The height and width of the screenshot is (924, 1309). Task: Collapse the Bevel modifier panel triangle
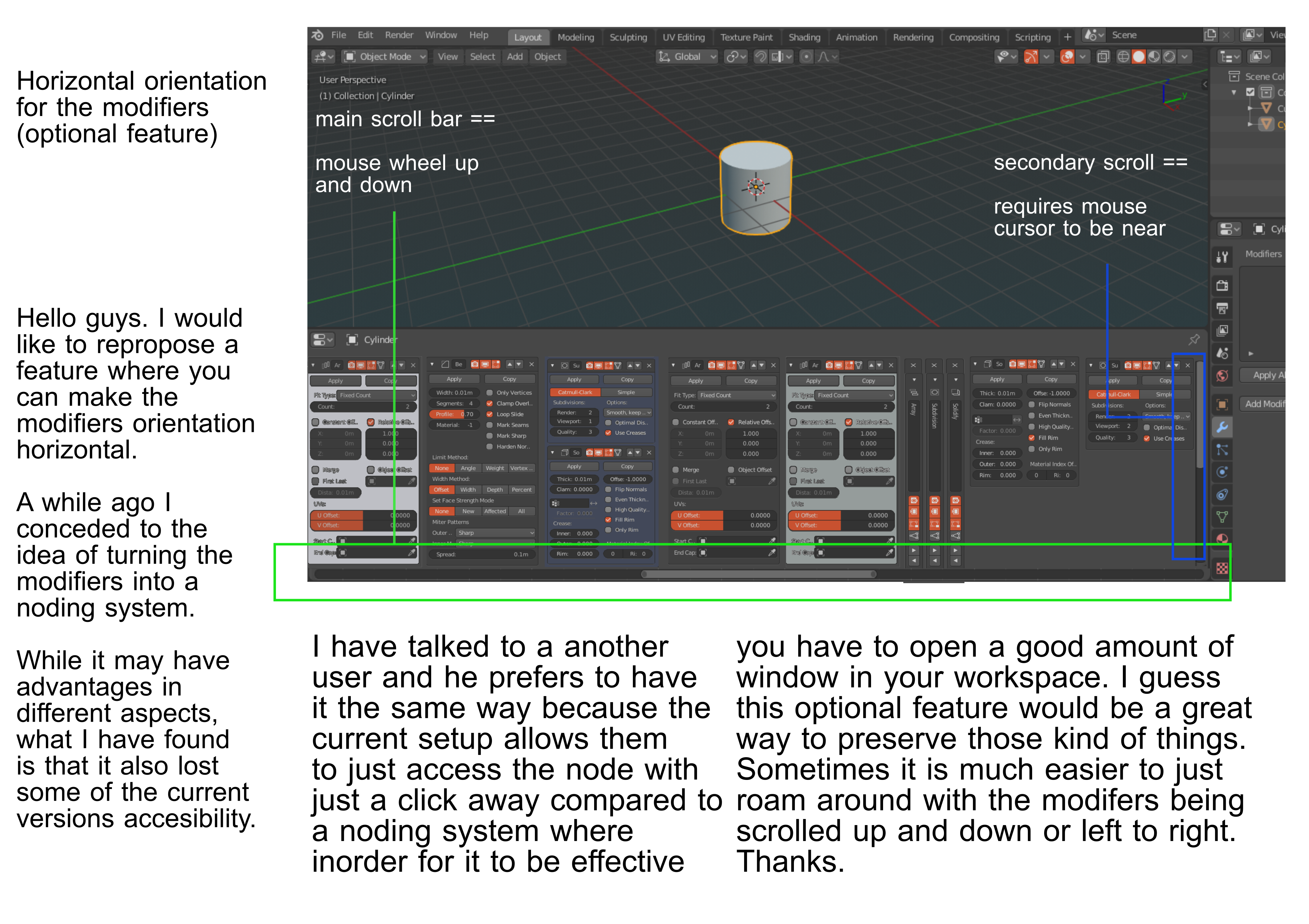(432, 364)
